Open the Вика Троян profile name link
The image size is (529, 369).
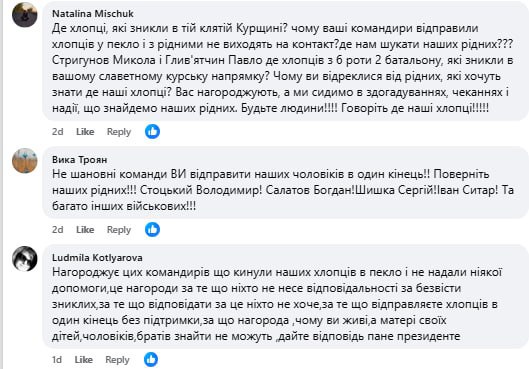point(80,160)
